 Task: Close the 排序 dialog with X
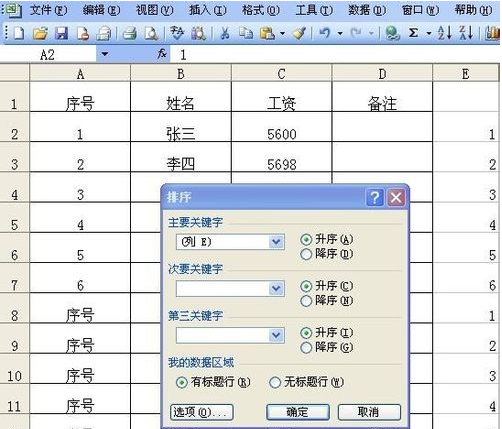coord(396,198)
